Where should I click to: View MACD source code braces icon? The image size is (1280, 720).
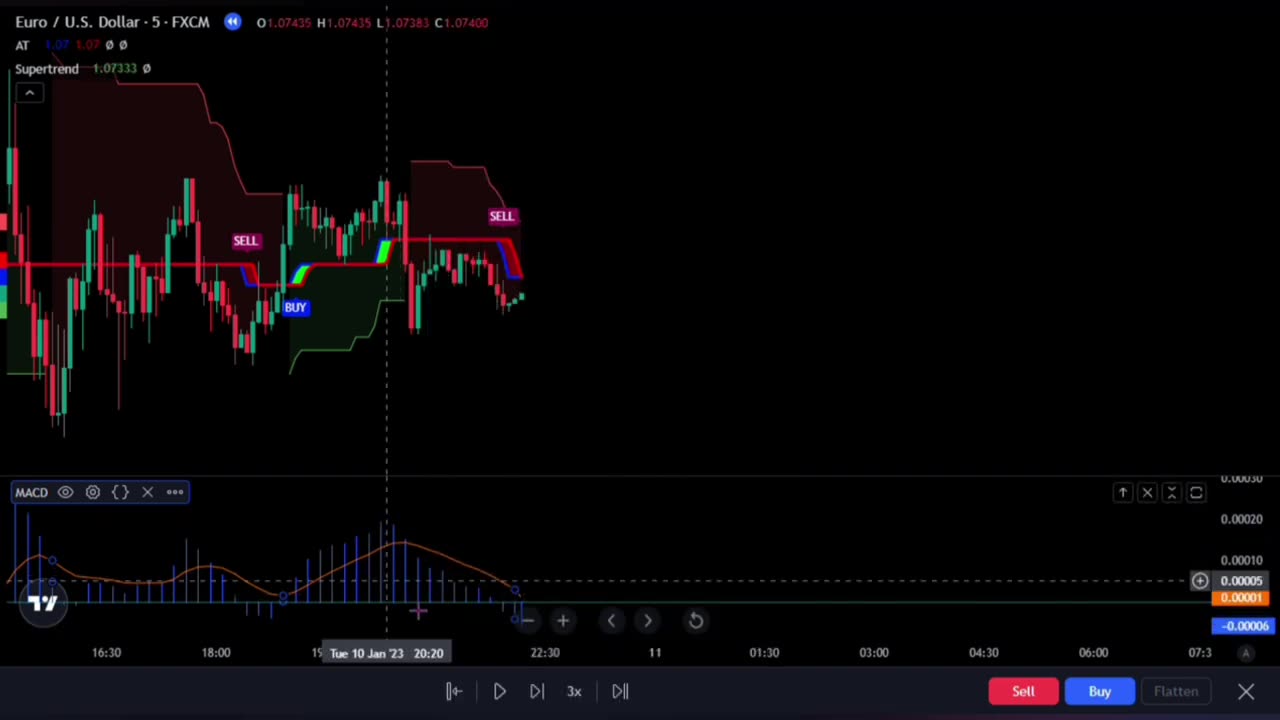click(120, 492)
